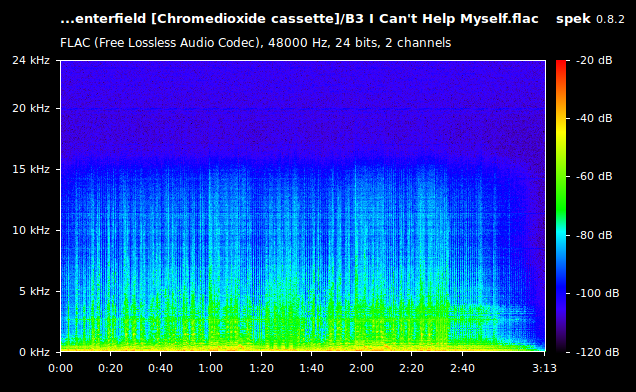Image resolution: width=636 pixels, height=392 pixels.
Task: Click the '10 kHz' frequency axis label
Action: (31, 230)
